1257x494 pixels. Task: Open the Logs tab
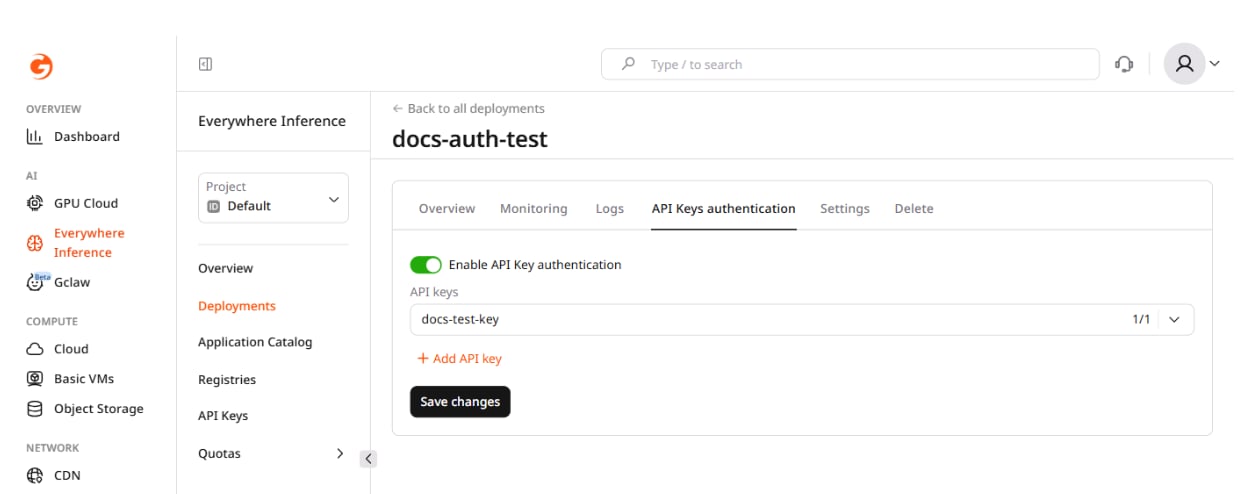tap(610, 209)
